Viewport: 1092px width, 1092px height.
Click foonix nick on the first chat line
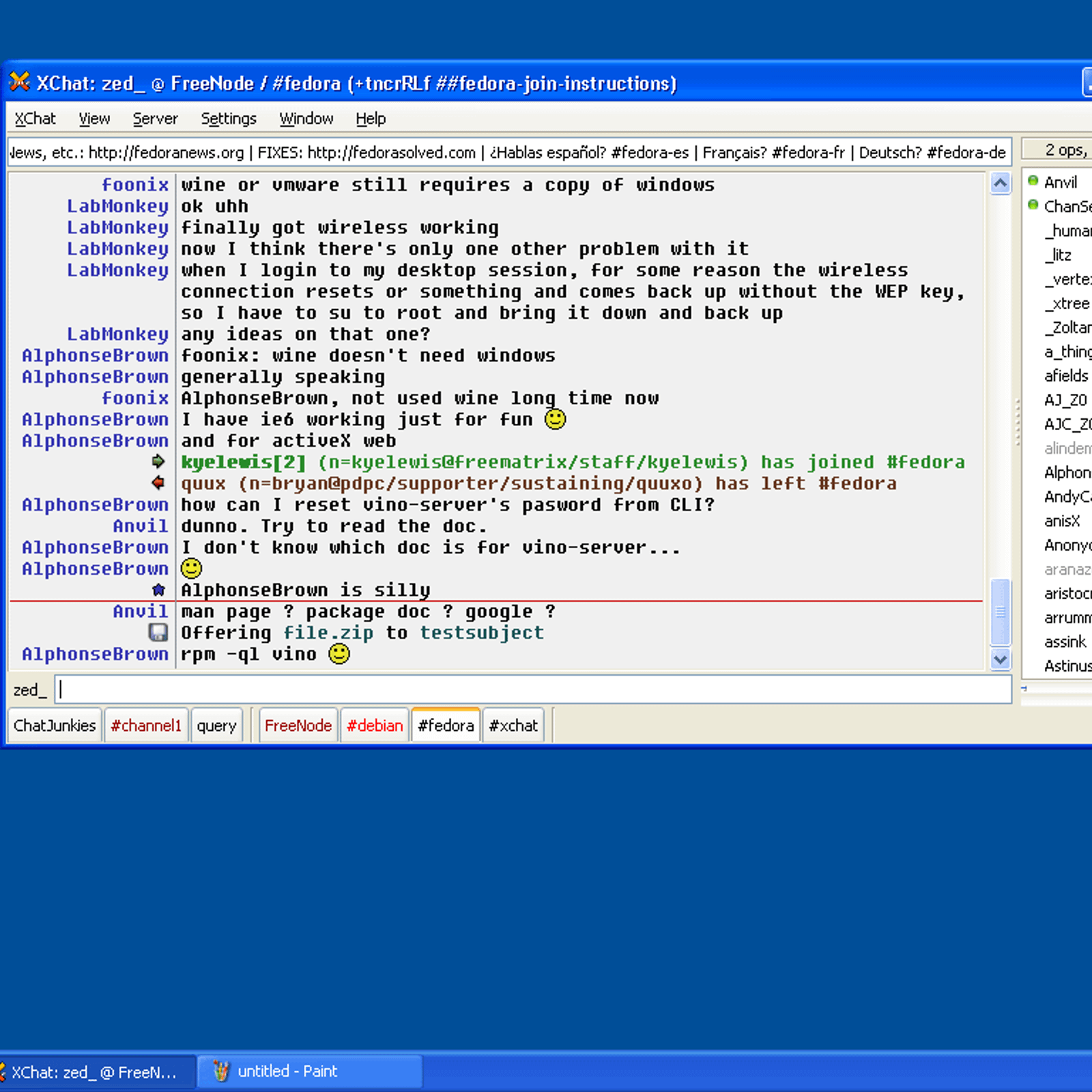pyautogui.click(x=134, y=184)
